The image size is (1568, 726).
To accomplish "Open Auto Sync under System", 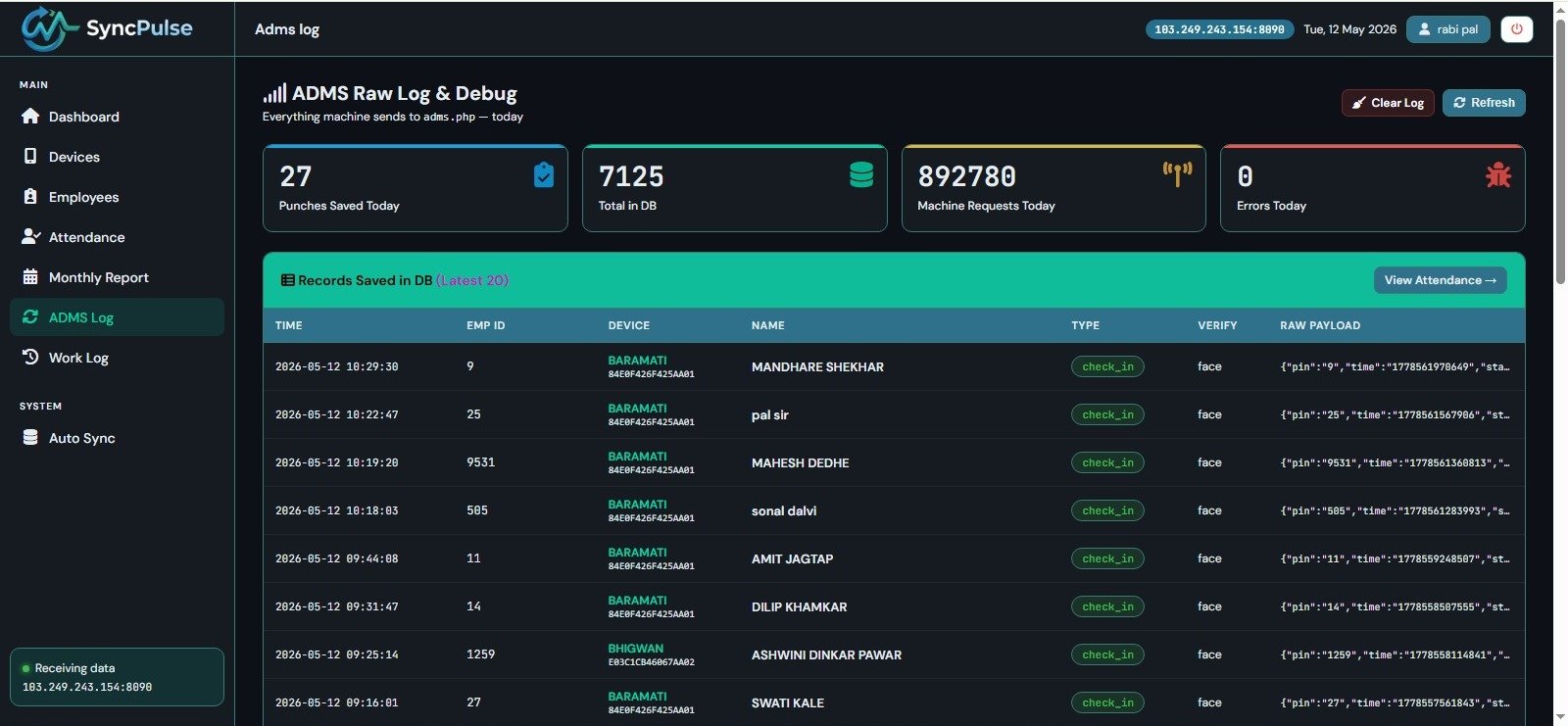I will click(x=118, y=437).
